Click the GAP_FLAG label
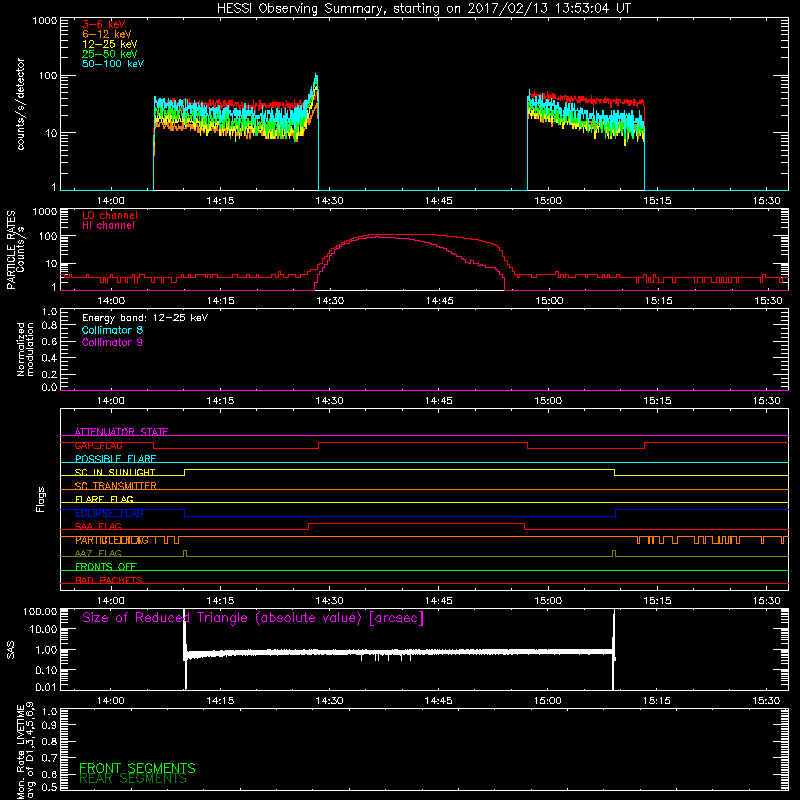Image resolution: width=800 pixels, height=800 pixels. 98,445
